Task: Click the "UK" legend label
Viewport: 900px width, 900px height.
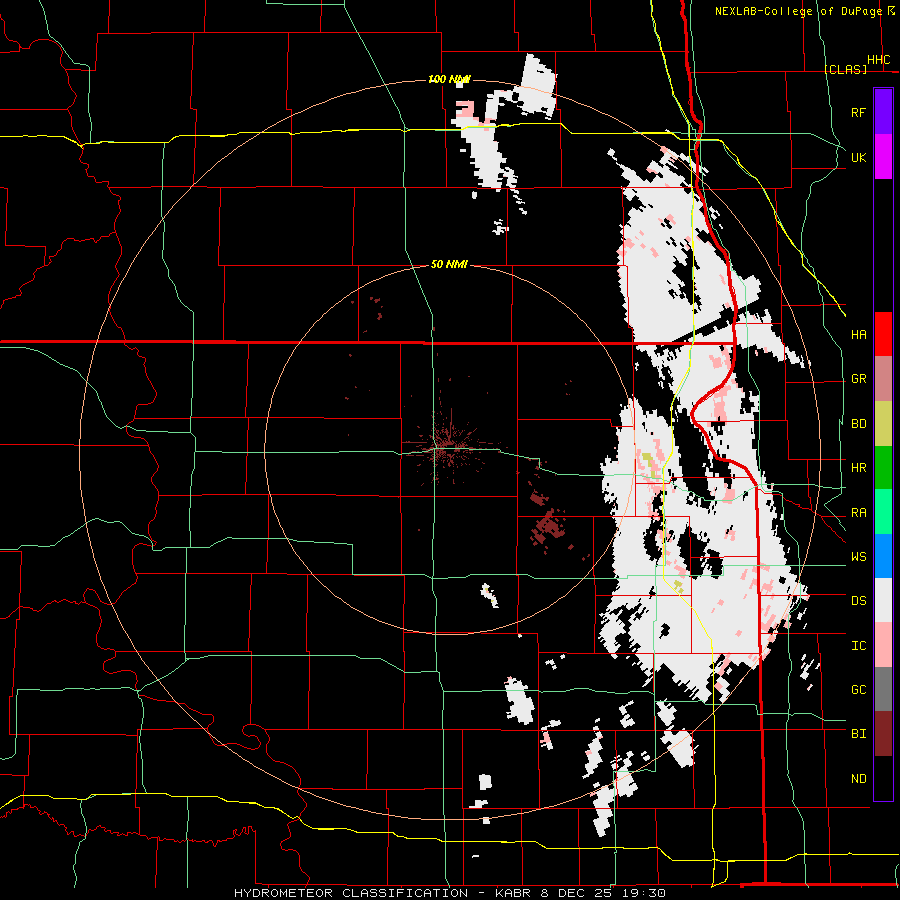Action: point(858,157)
